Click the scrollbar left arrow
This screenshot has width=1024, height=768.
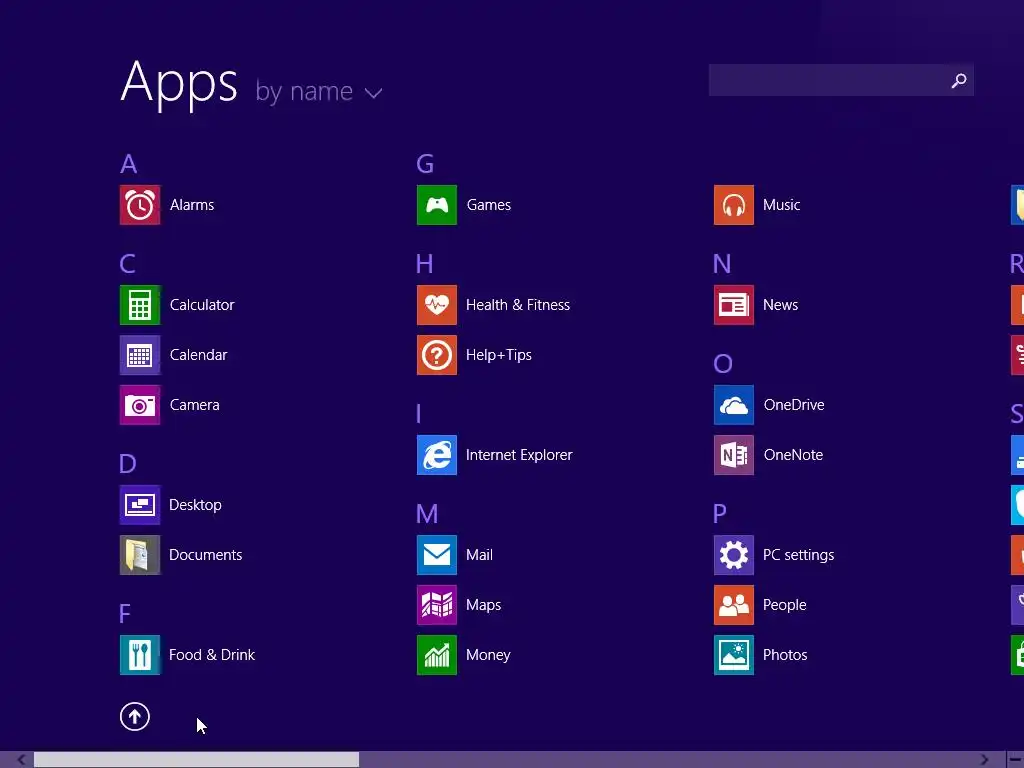(x=22, y=760)
